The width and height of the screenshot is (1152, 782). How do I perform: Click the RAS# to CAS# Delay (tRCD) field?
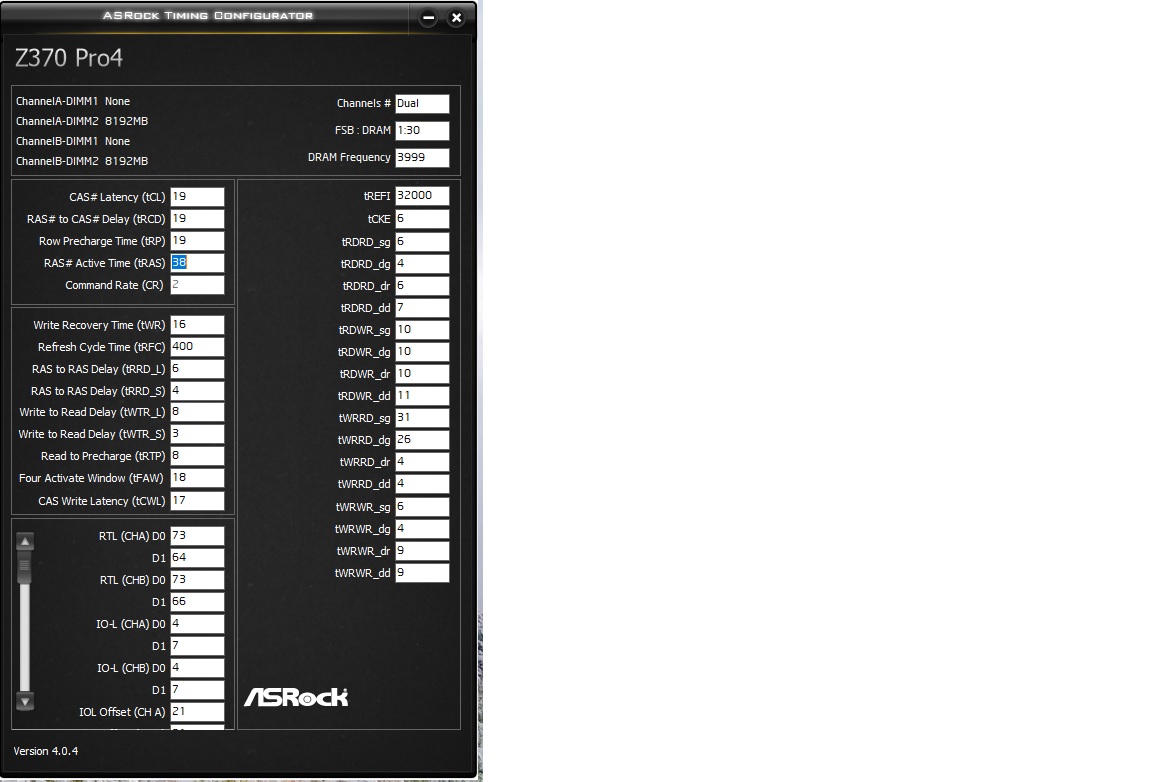[197, 219]
